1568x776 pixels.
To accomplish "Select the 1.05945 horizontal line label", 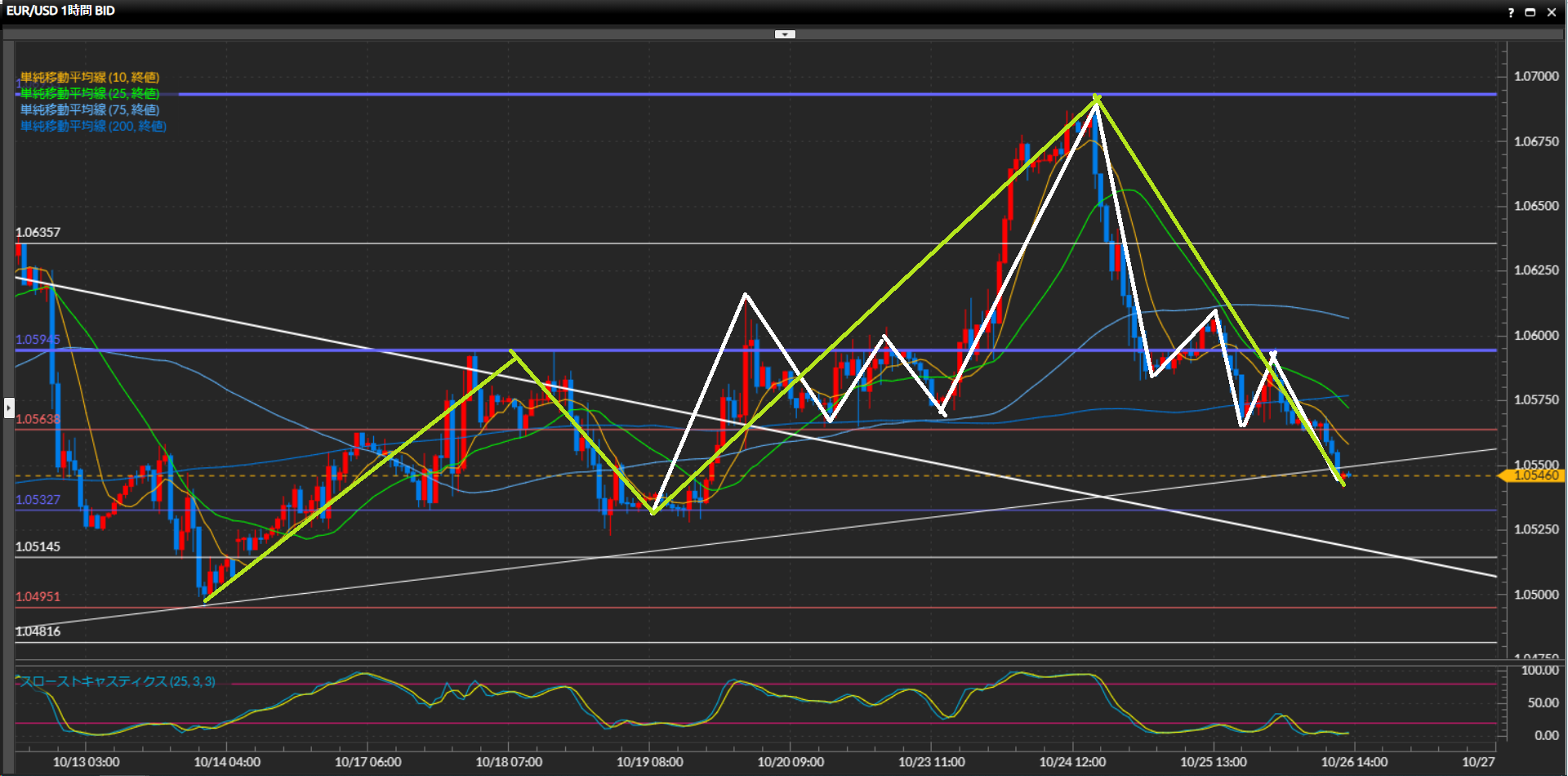I will point(38,340).
